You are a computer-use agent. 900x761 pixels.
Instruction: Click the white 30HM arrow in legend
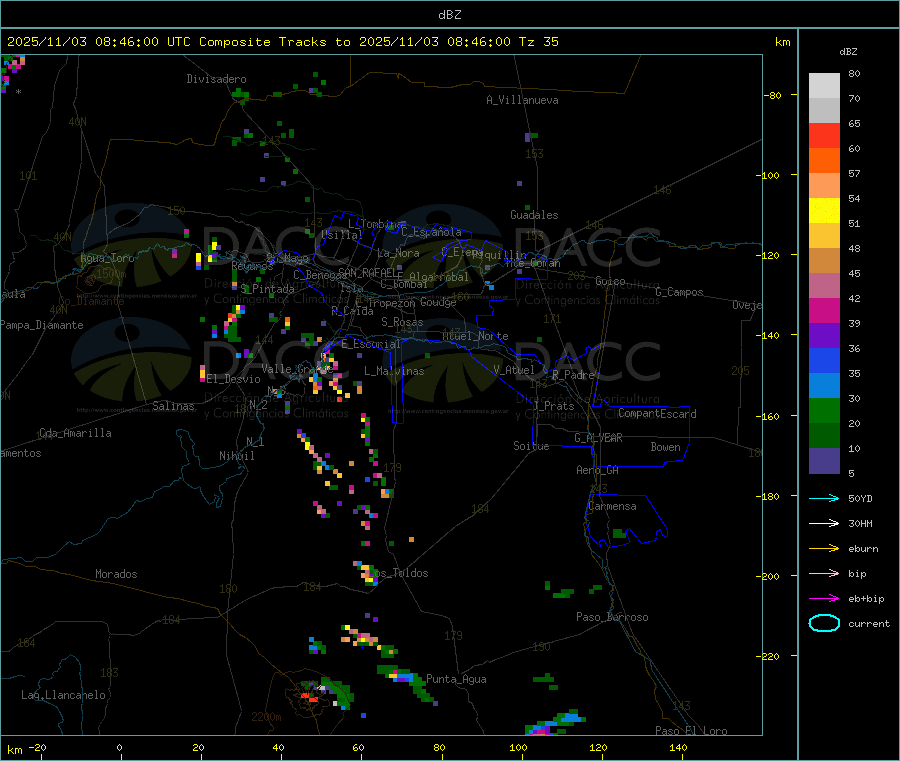824,523
